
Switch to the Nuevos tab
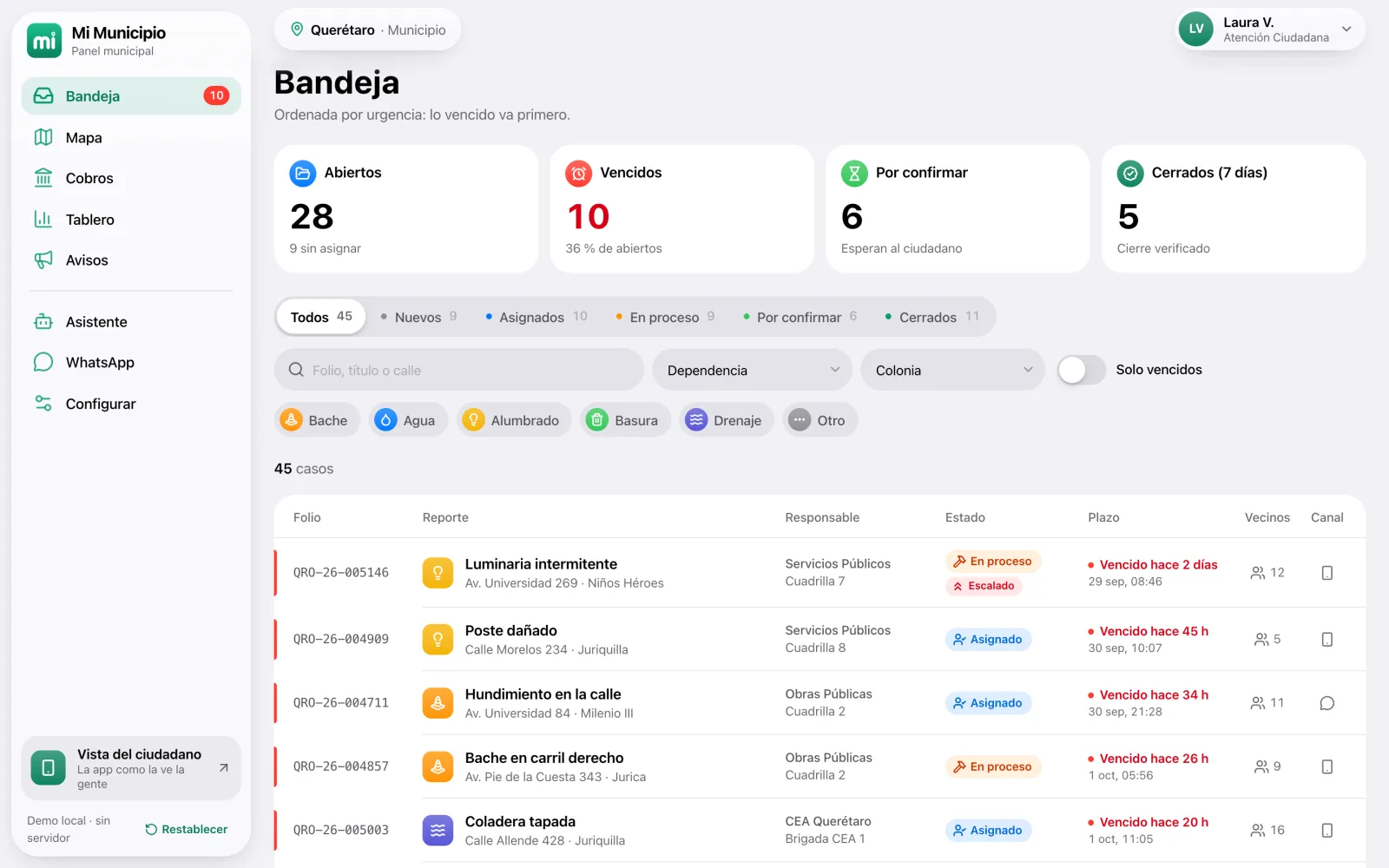pyautogui.click(x=418, y=317)
